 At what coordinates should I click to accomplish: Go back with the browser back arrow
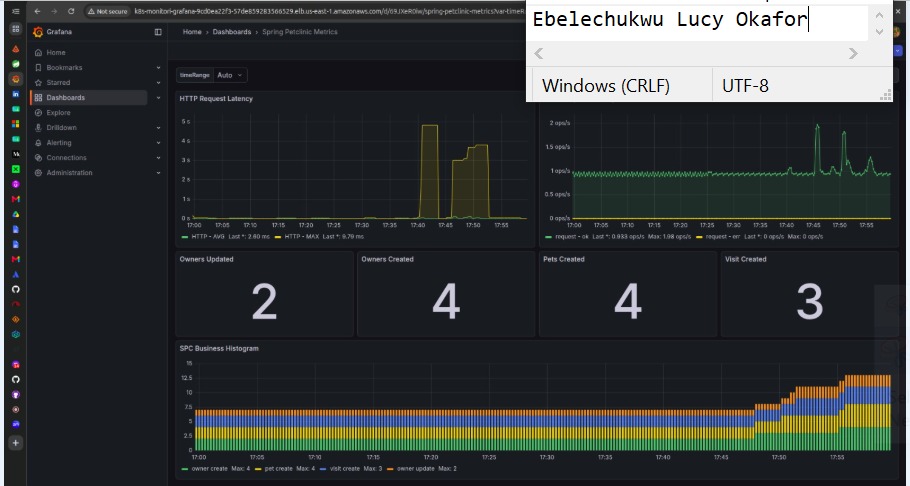tap(38, 11)
